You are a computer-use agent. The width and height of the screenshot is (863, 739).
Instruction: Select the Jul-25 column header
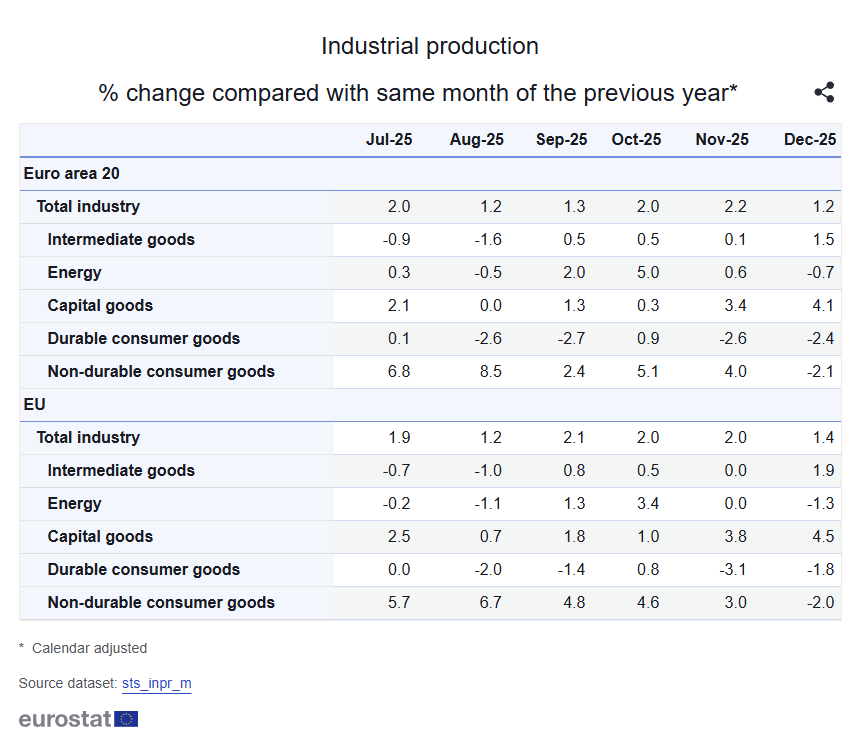click(389, 140)
